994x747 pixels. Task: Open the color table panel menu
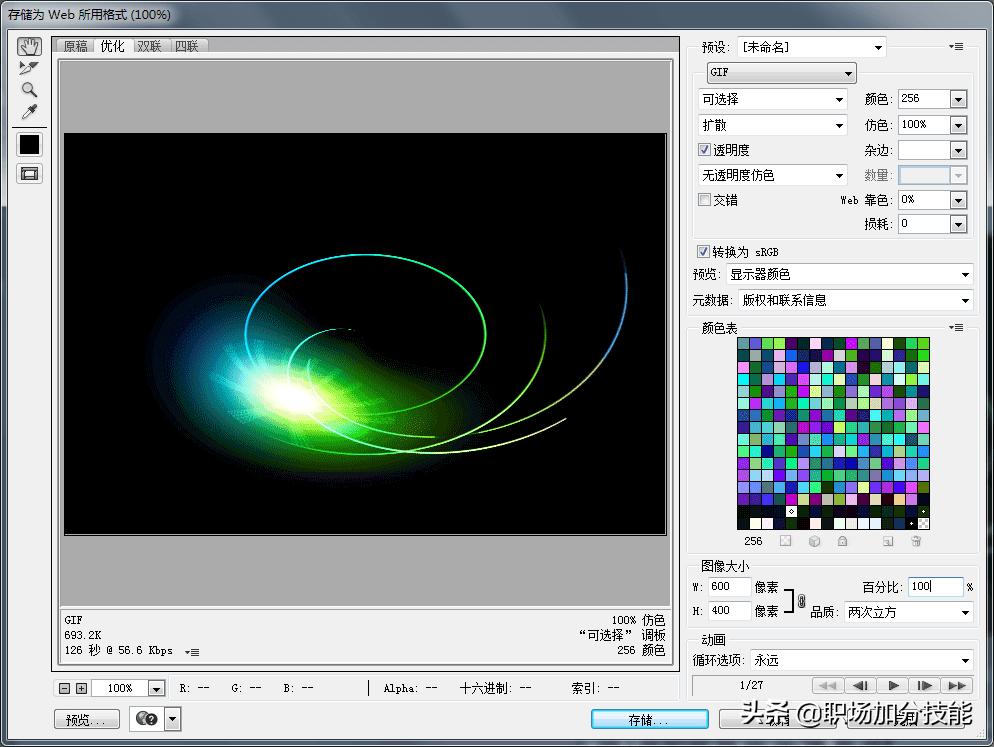tap(956, 327)
